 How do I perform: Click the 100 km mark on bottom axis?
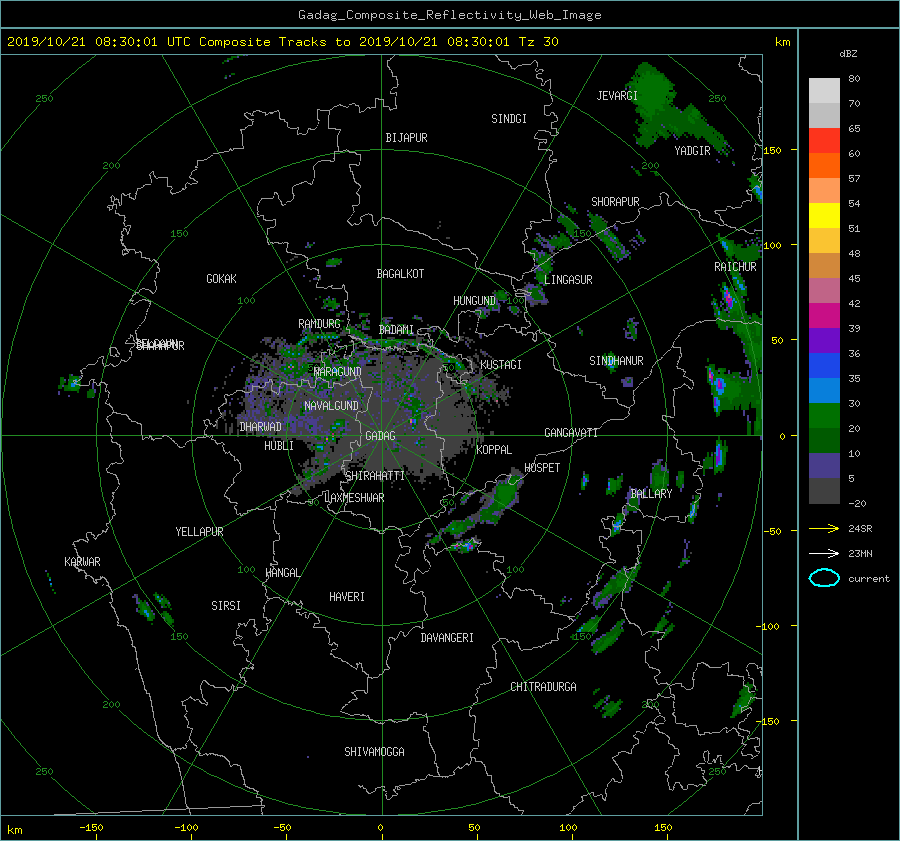(568, 828)
